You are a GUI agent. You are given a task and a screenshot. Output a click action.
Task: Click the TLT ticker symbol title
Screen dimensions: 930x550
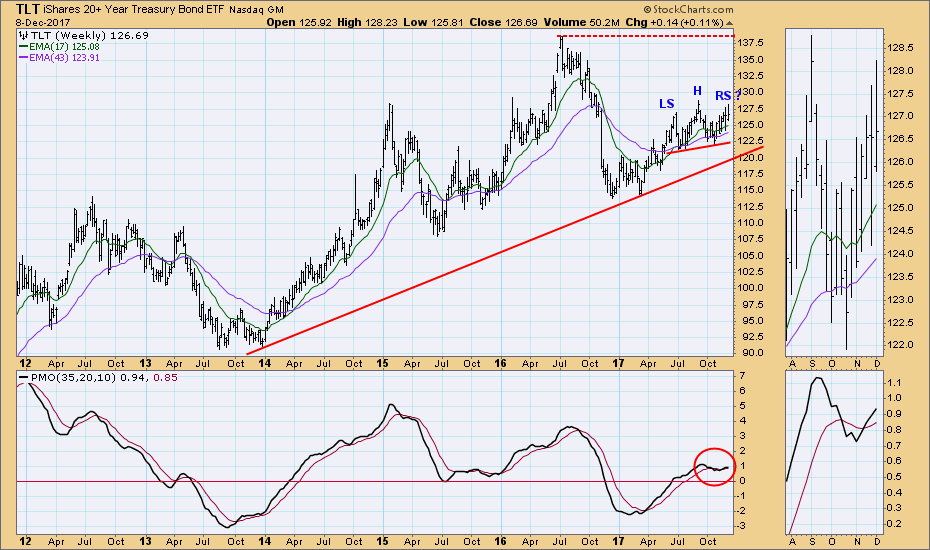[x=27, y=9]
